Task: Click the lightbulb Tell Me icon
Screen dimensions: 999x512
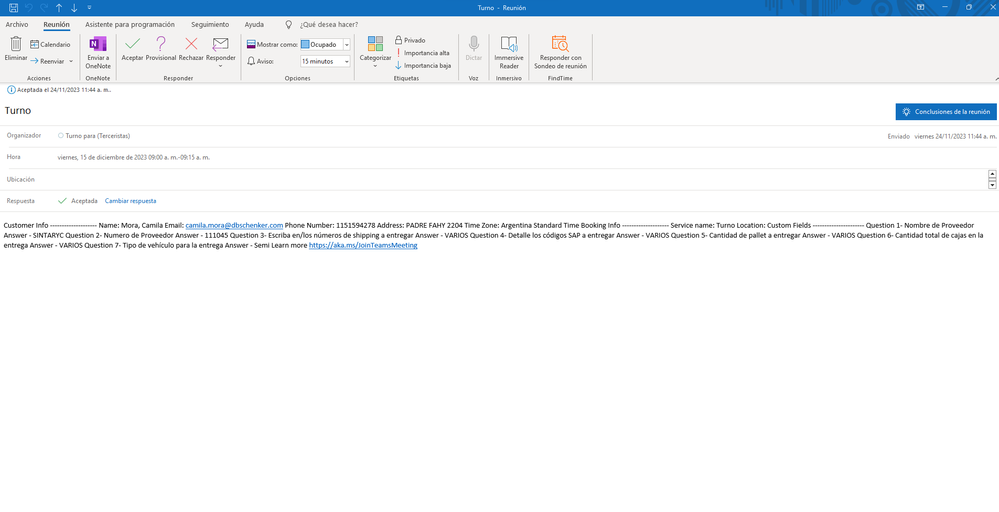Action: (288, 25)
